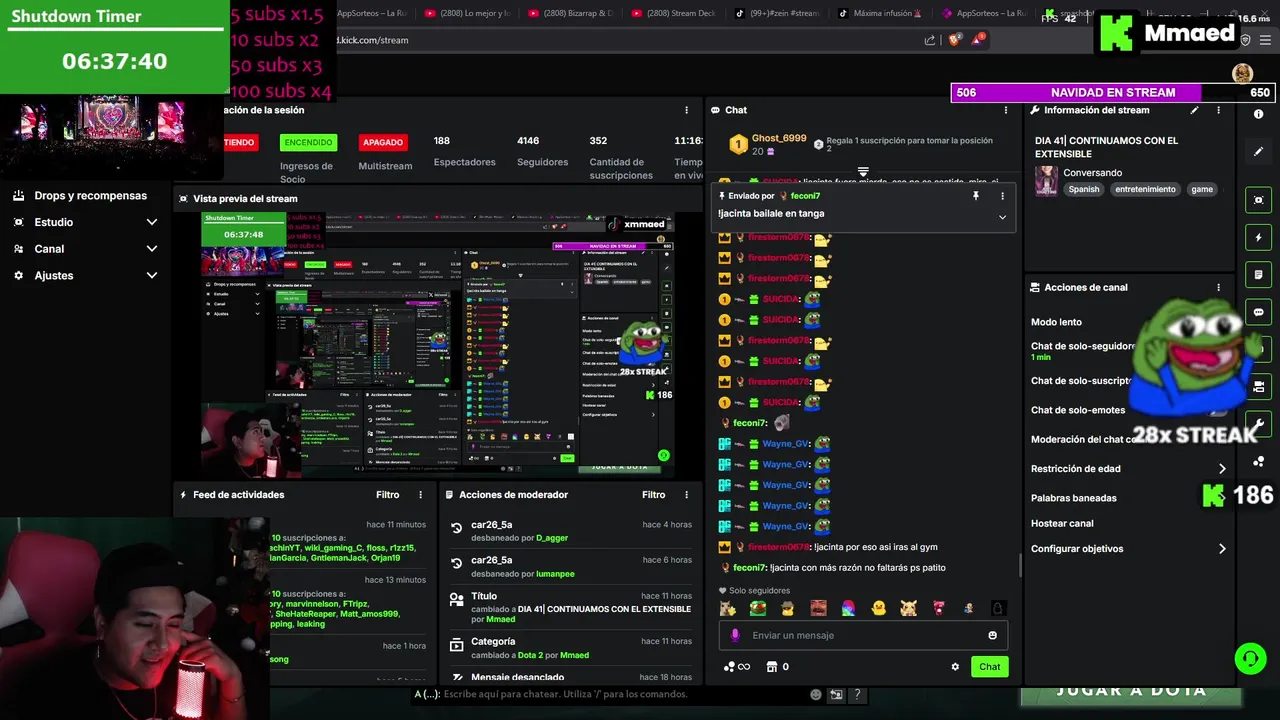Click the purple microphone icon in message box
Screen dimensions: 1280x720
click(735, 635)
